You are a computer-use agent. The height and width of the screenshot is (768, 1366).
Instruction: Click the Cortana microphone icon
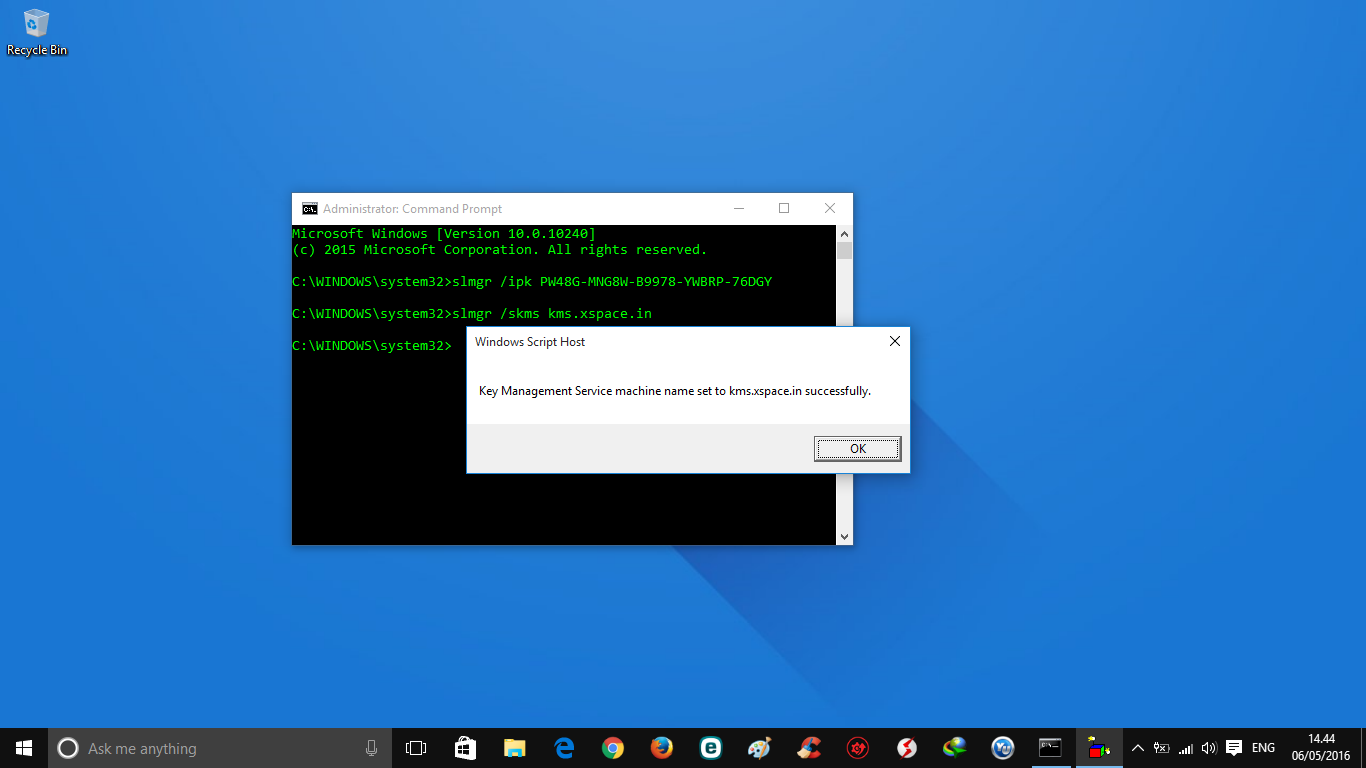tap(371, 748)
